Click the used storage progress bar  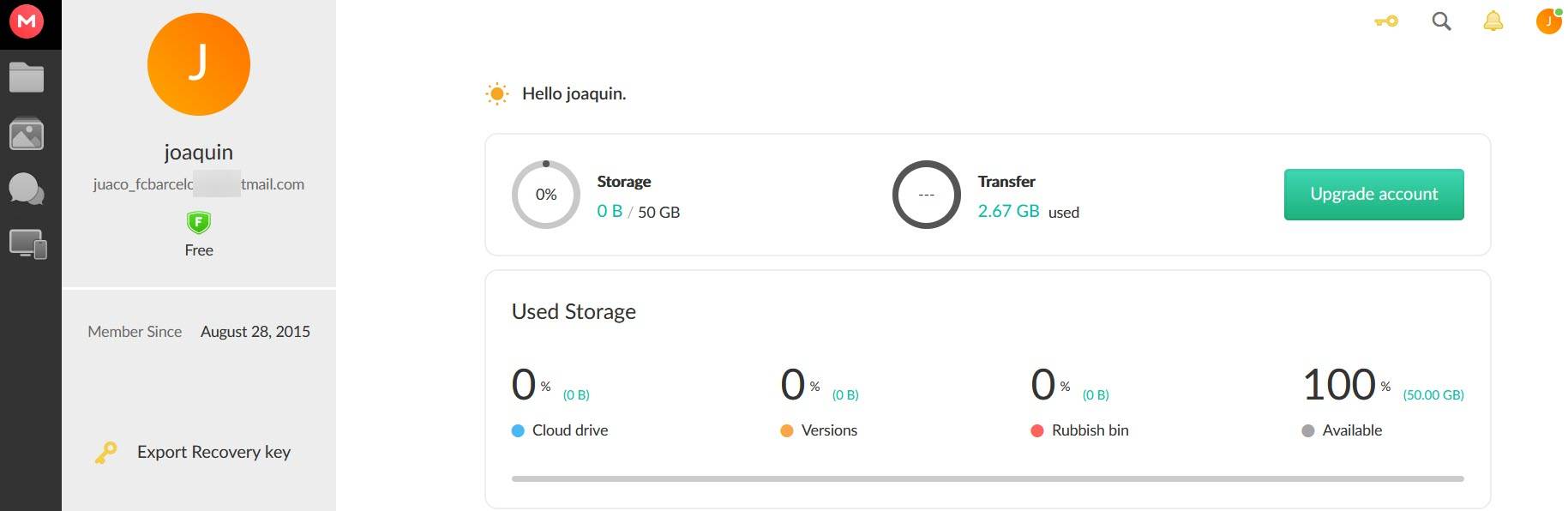[987, 478]
